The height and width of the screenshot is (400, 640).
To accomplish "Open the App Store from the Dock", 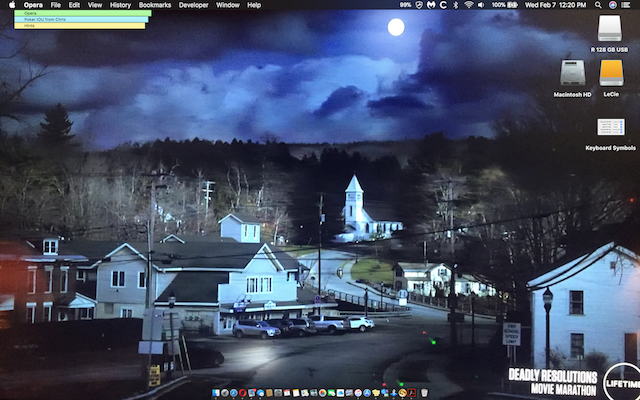I will coord(367,393).
